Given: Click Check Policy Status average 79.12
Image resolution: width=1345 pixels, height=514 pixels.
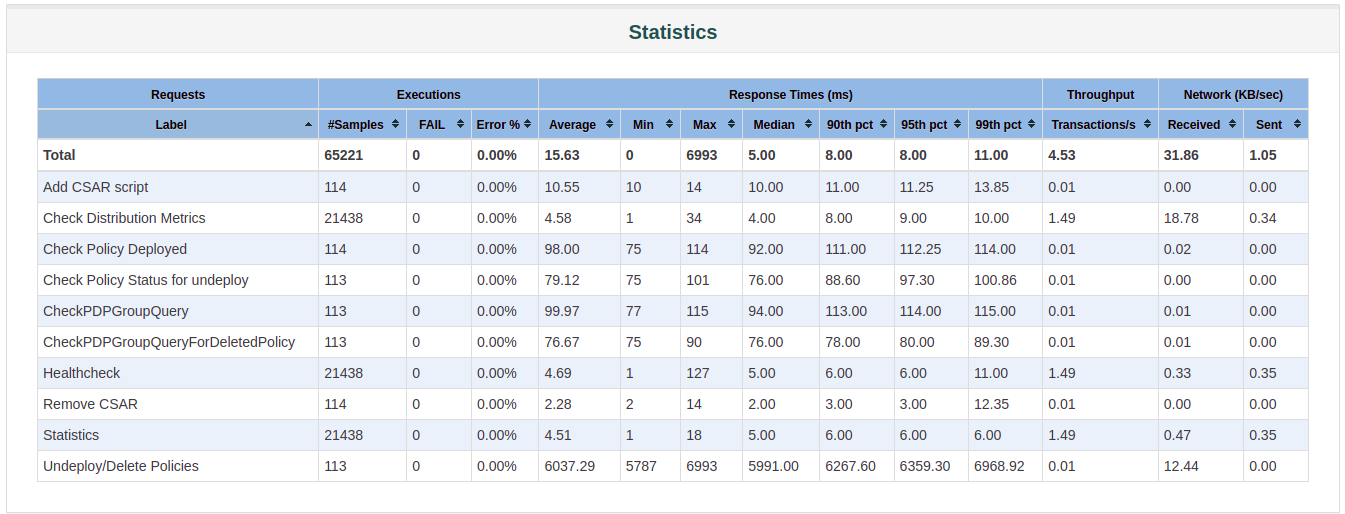Looking at the screenshot, I should tap(562, 280).
